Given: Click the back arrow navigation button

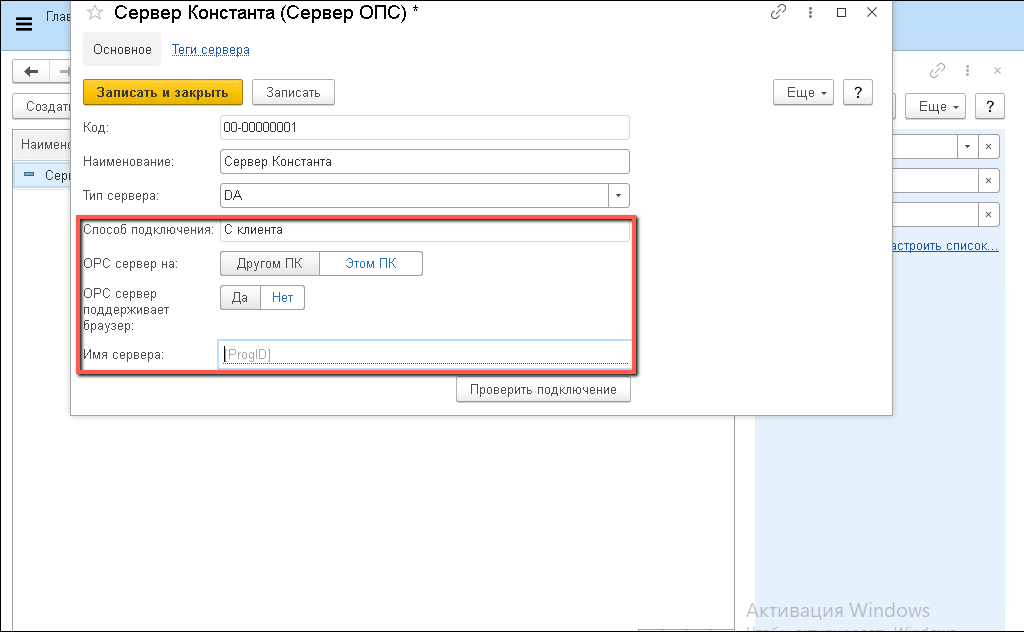Looking at the screenshot, I should pos(32,71).
